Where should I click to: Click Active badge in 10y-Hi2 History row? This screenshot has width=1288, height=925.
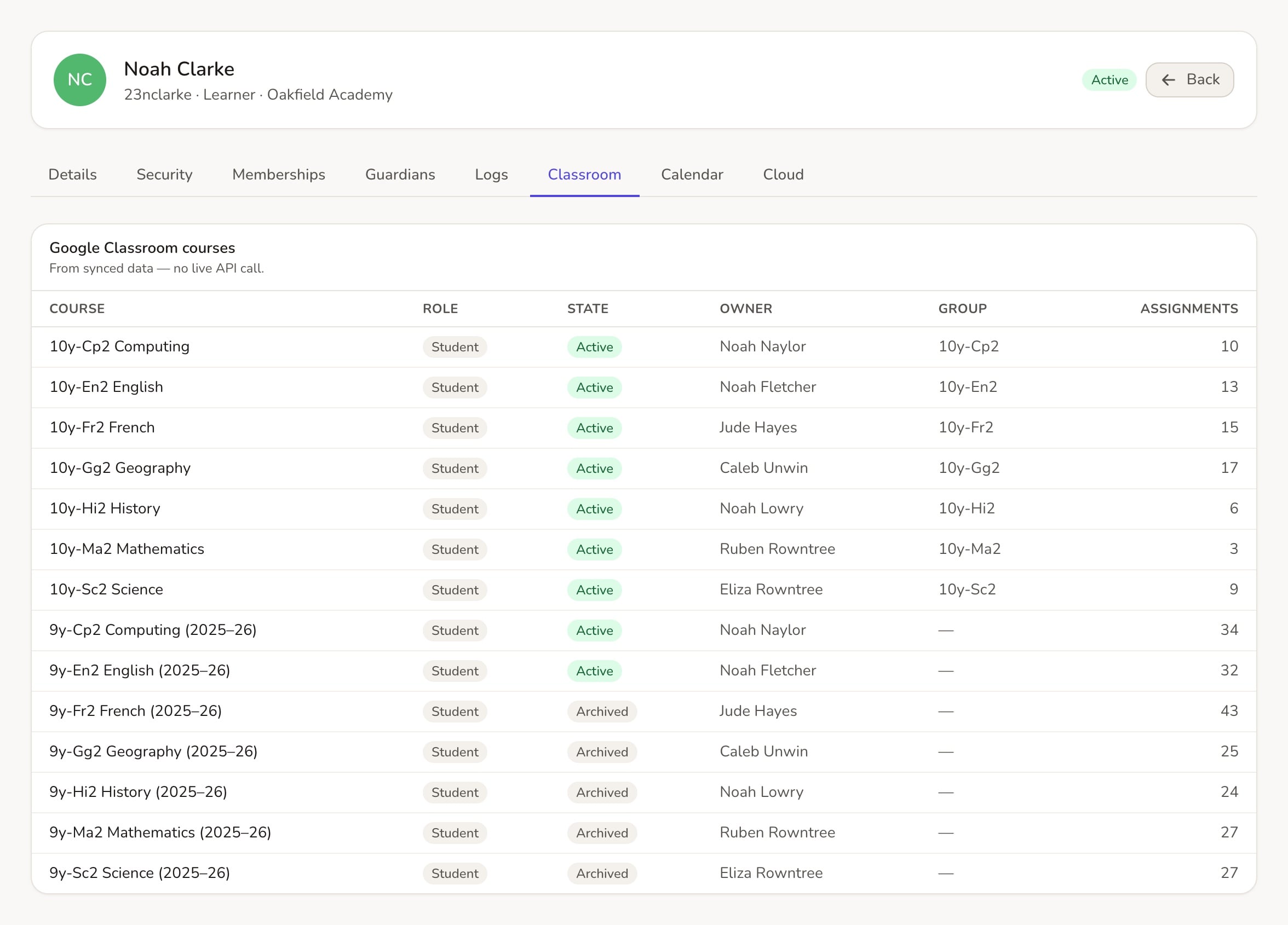[595, 509]
